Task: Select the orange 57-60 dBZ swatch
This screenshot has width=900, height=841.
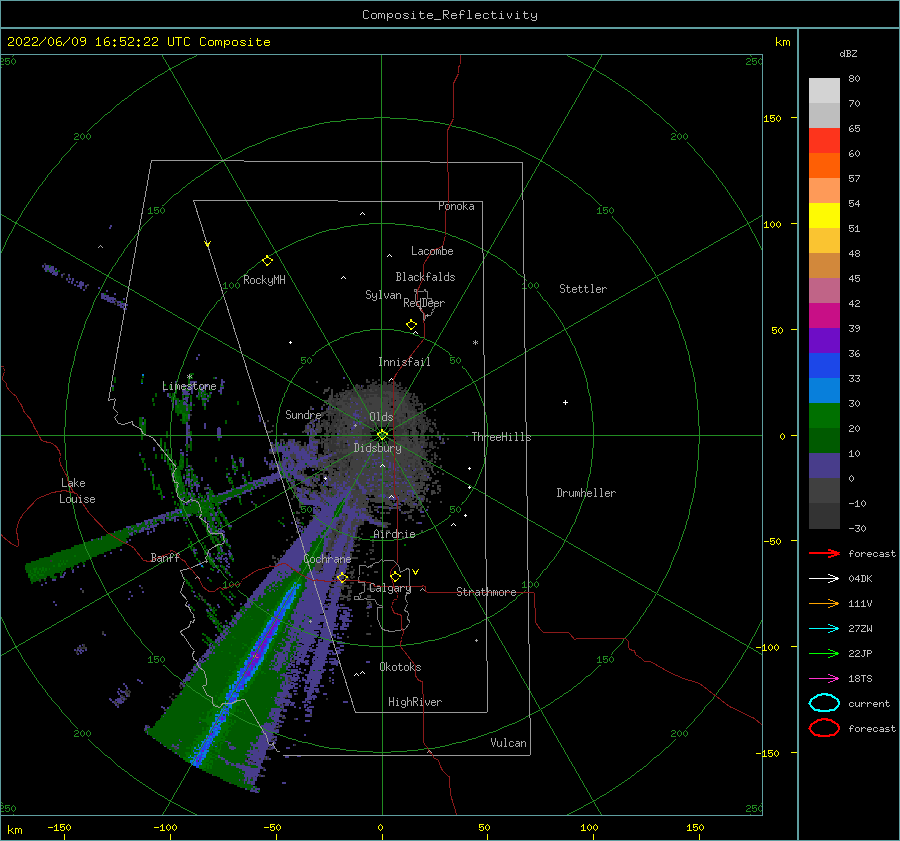Action: (x=824, y=166)
